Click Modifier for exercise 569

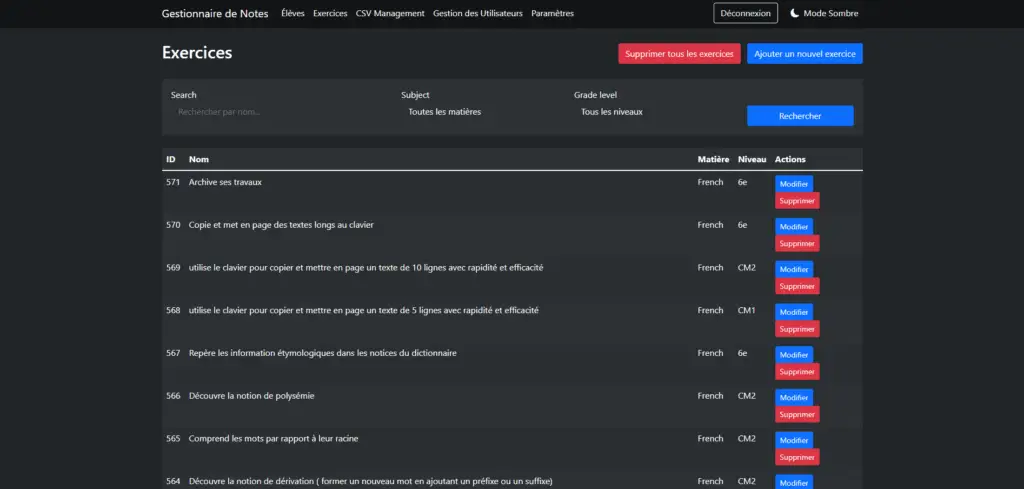tap(794, 269)
